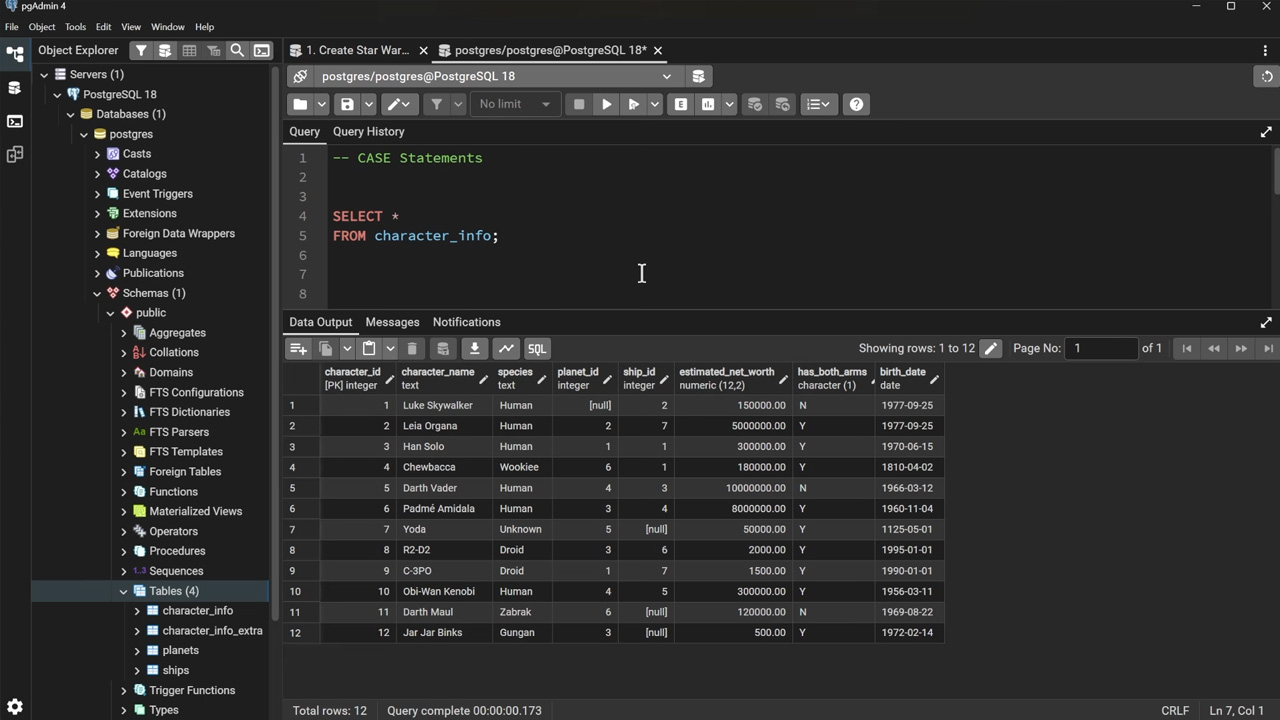1280x720 pixels.
Task: Expand the query editor panel with maximize arrow
Action: coord(1266,132)
